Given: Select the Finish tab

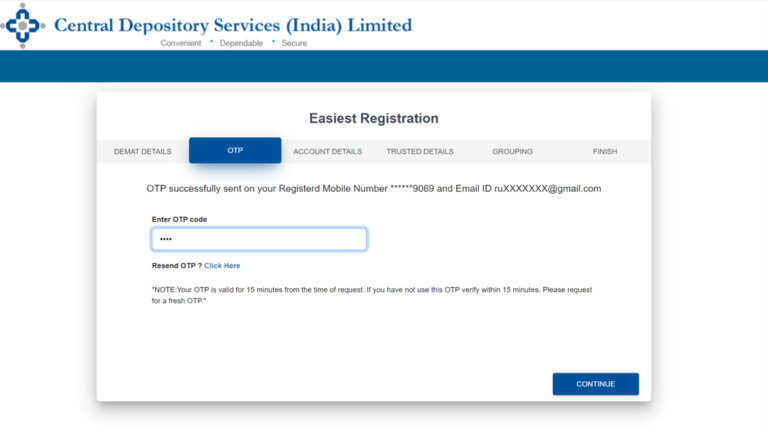Looking at the screenshot, I should tap(605, 151).
